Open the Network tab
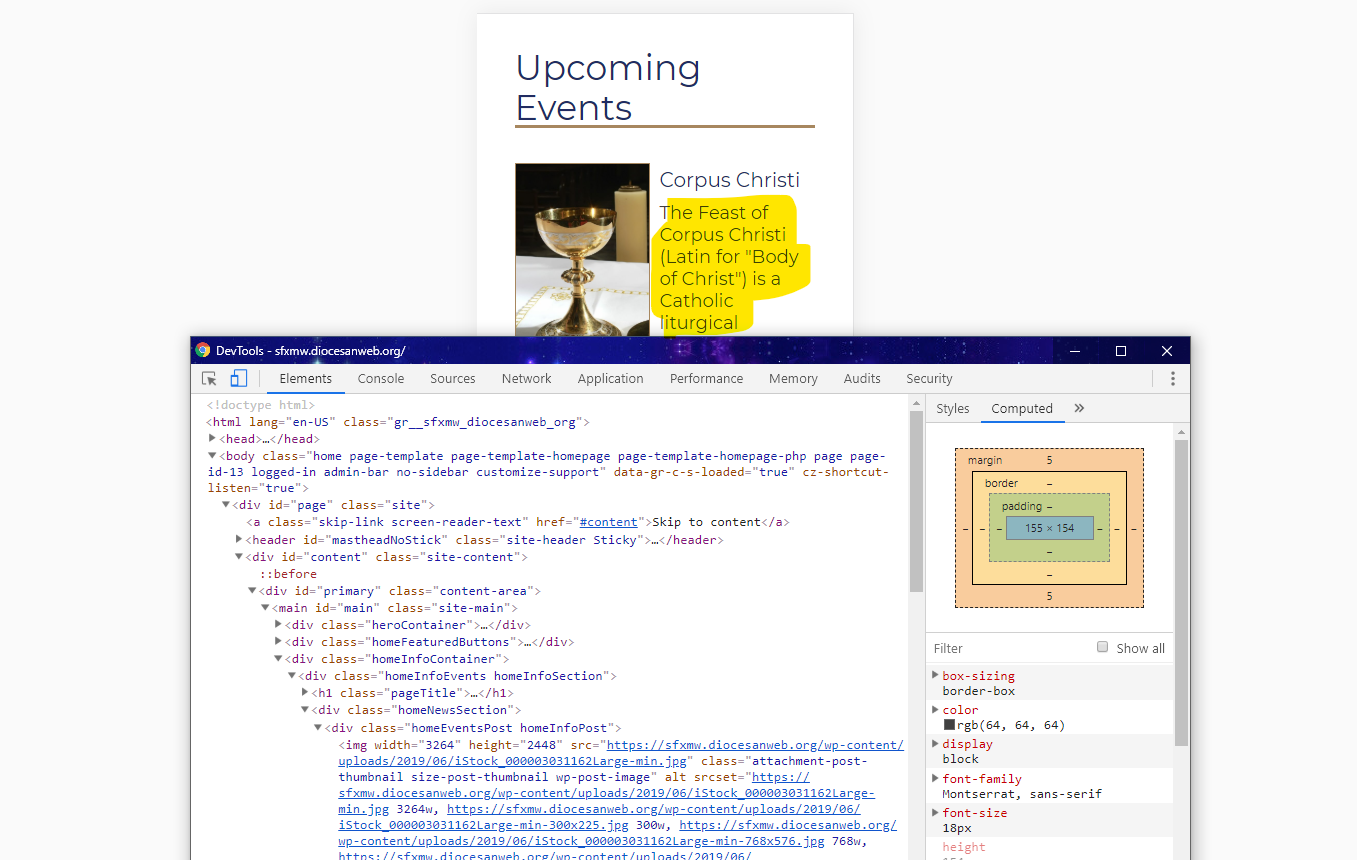Viewport: 1357px width, 860px height. coord(527,379)
